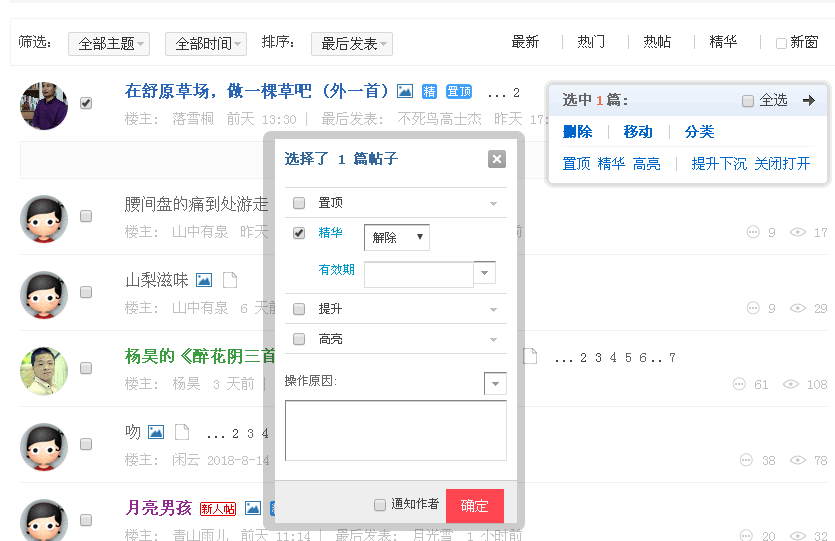Click reply count icon for 腰间盘 thread
This screenshot has height=541, width=835.
pos(752,232)
